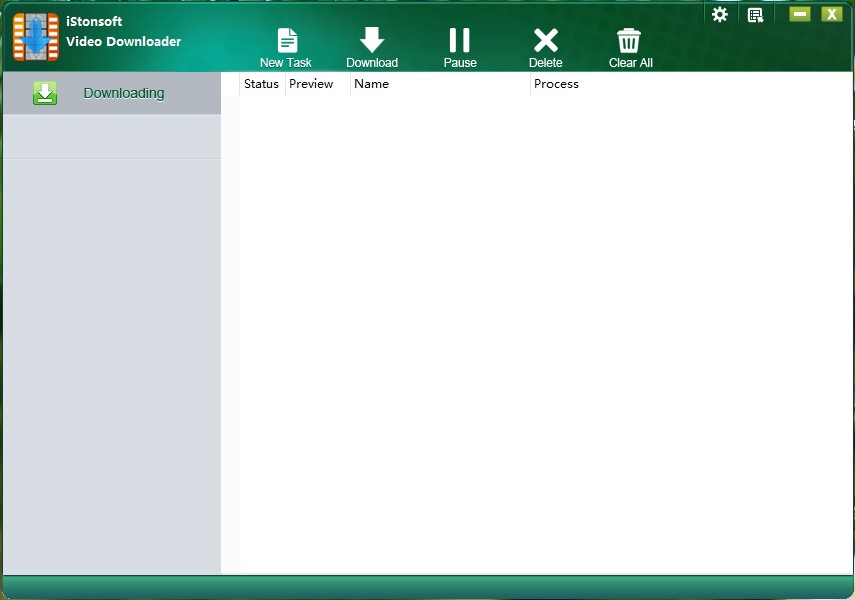Pause the current download
The width and height of the screenshot is (855, 600).
pos(459,40)
